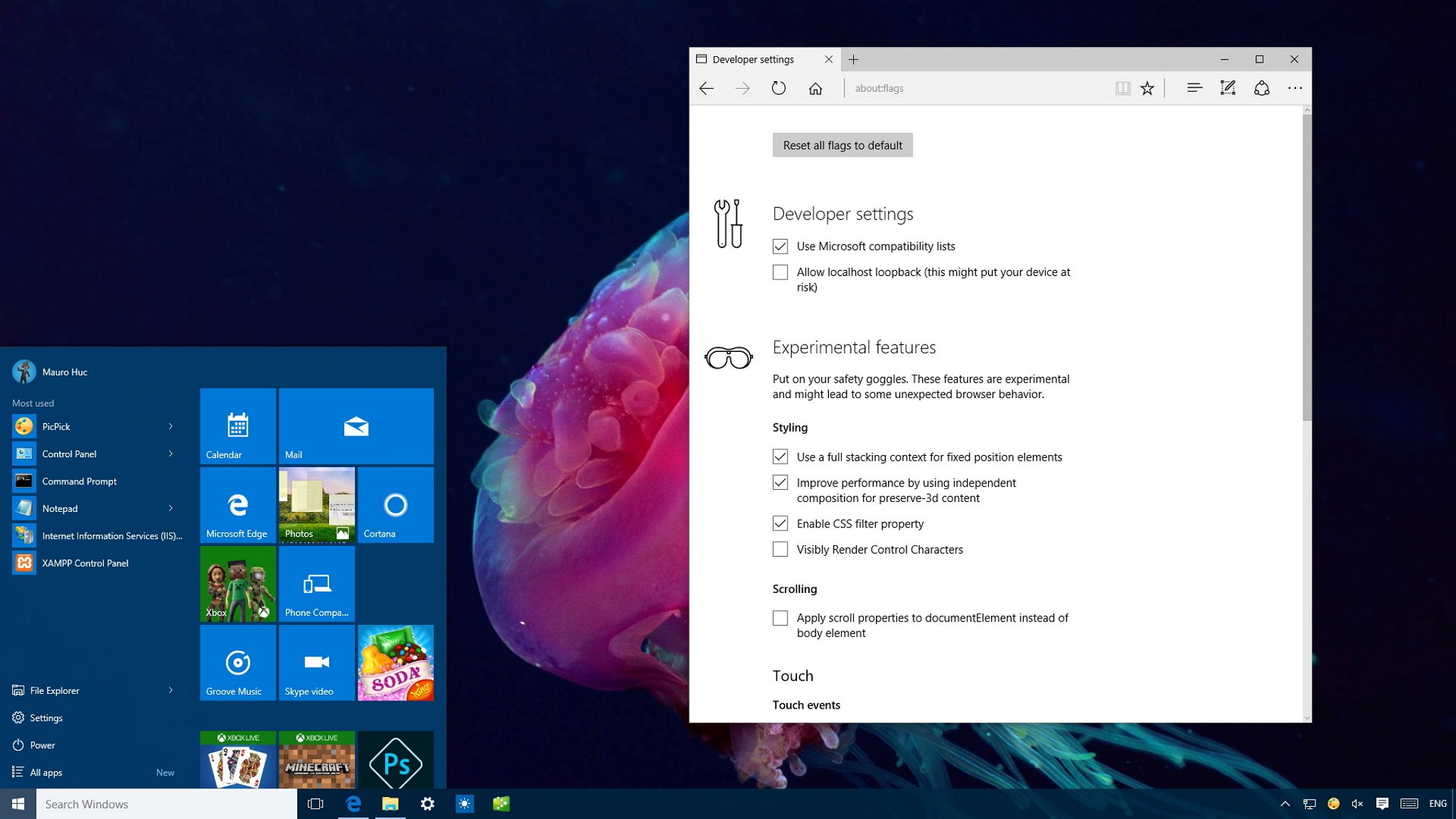This screenshot has width=1456, height=819.
Task: Open Control Panel from Start menu
Action: click(68, 453)
